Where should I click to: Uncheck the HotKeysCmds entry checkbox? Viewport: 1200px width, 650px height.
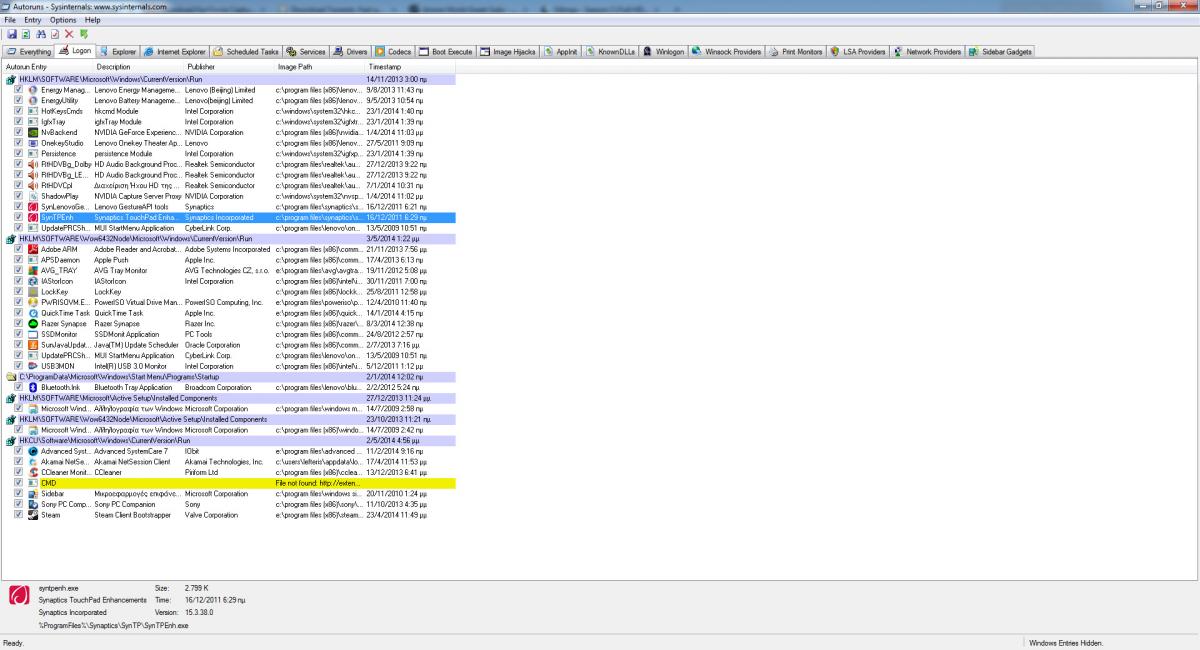point(19,111)
